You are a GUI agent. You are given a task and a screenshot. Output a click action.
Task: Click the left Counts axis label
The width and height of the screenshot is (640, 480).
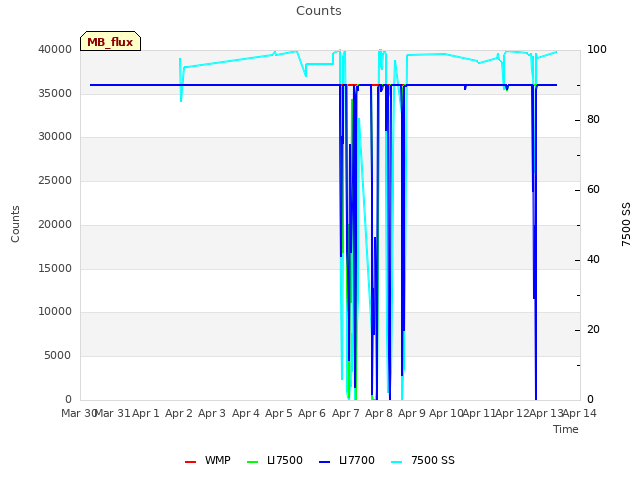click(x=15, y=224)
